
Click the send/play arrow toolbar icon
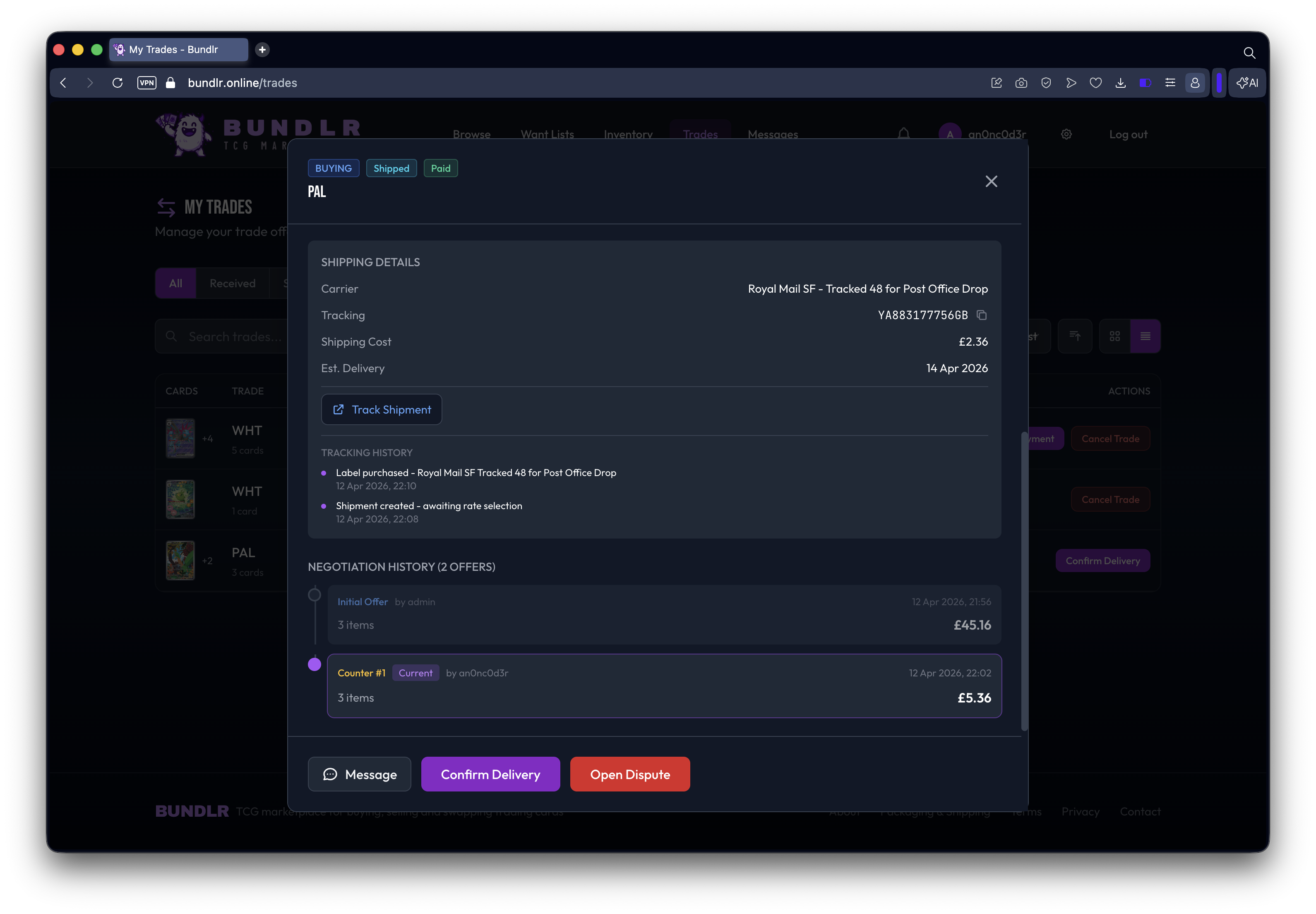[1071, 83]
